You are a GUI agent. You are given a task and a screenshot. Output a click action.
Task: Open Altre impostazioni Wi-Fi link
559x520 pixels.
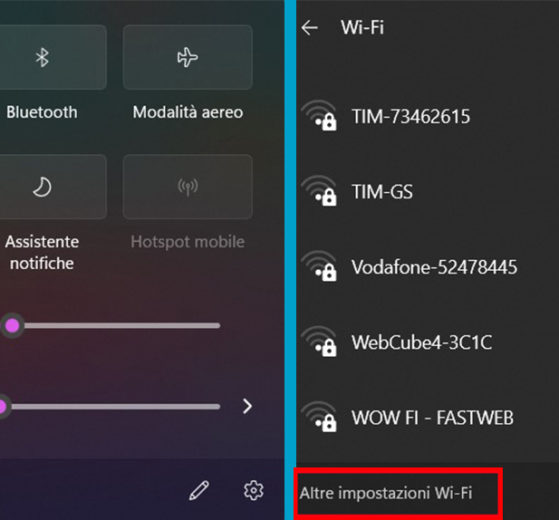(386, 493)
